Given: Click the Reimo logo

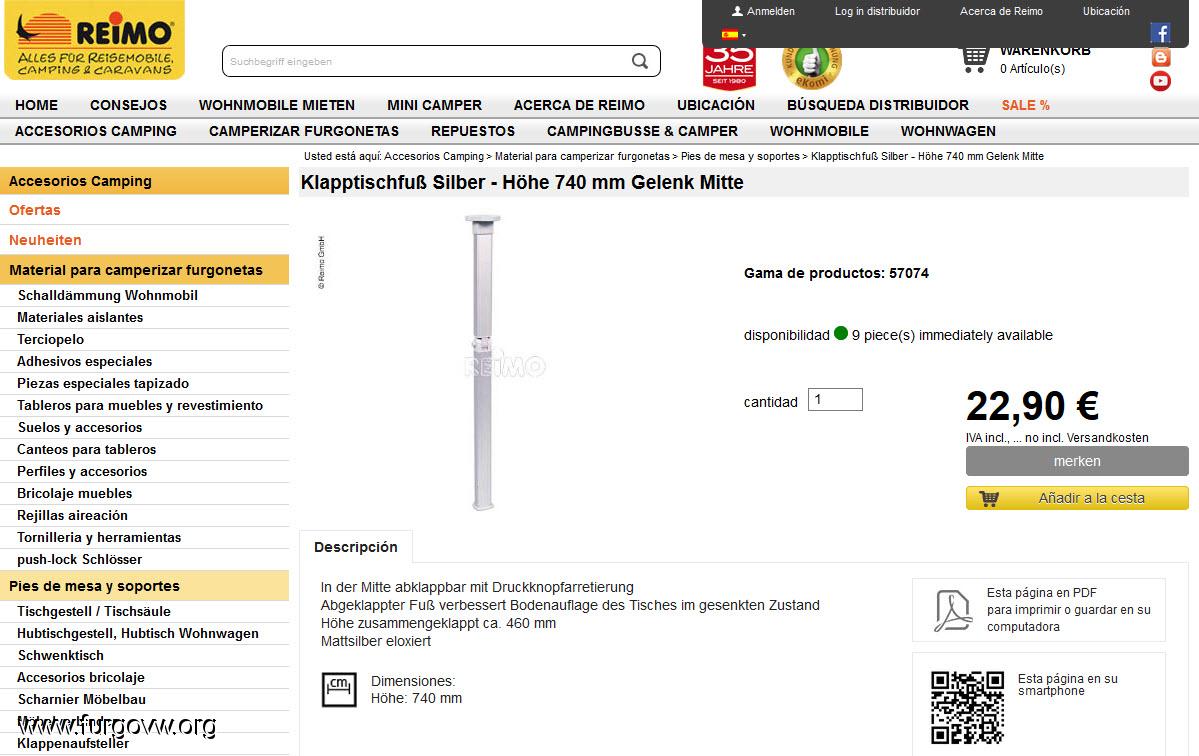Looking at the screenshot, I should point(95,41).
